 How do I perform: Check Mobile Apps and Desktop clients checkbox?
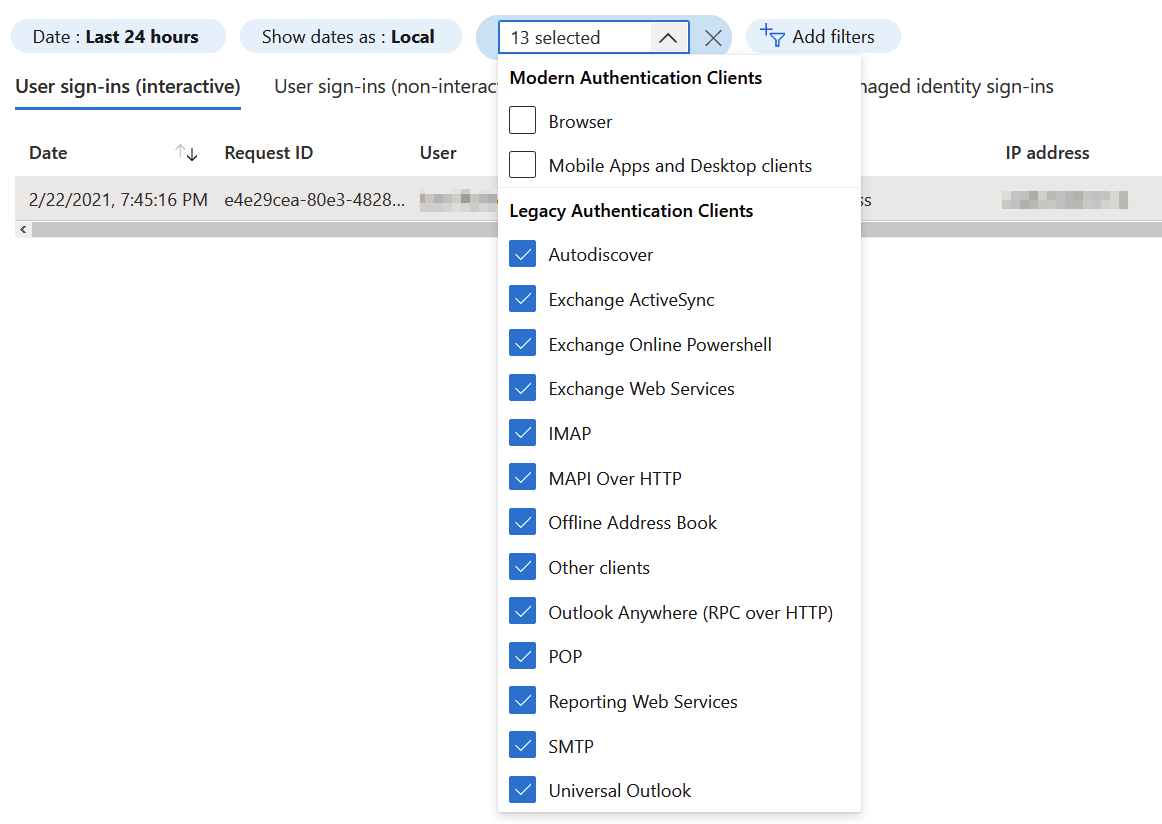tap(522, 165)
